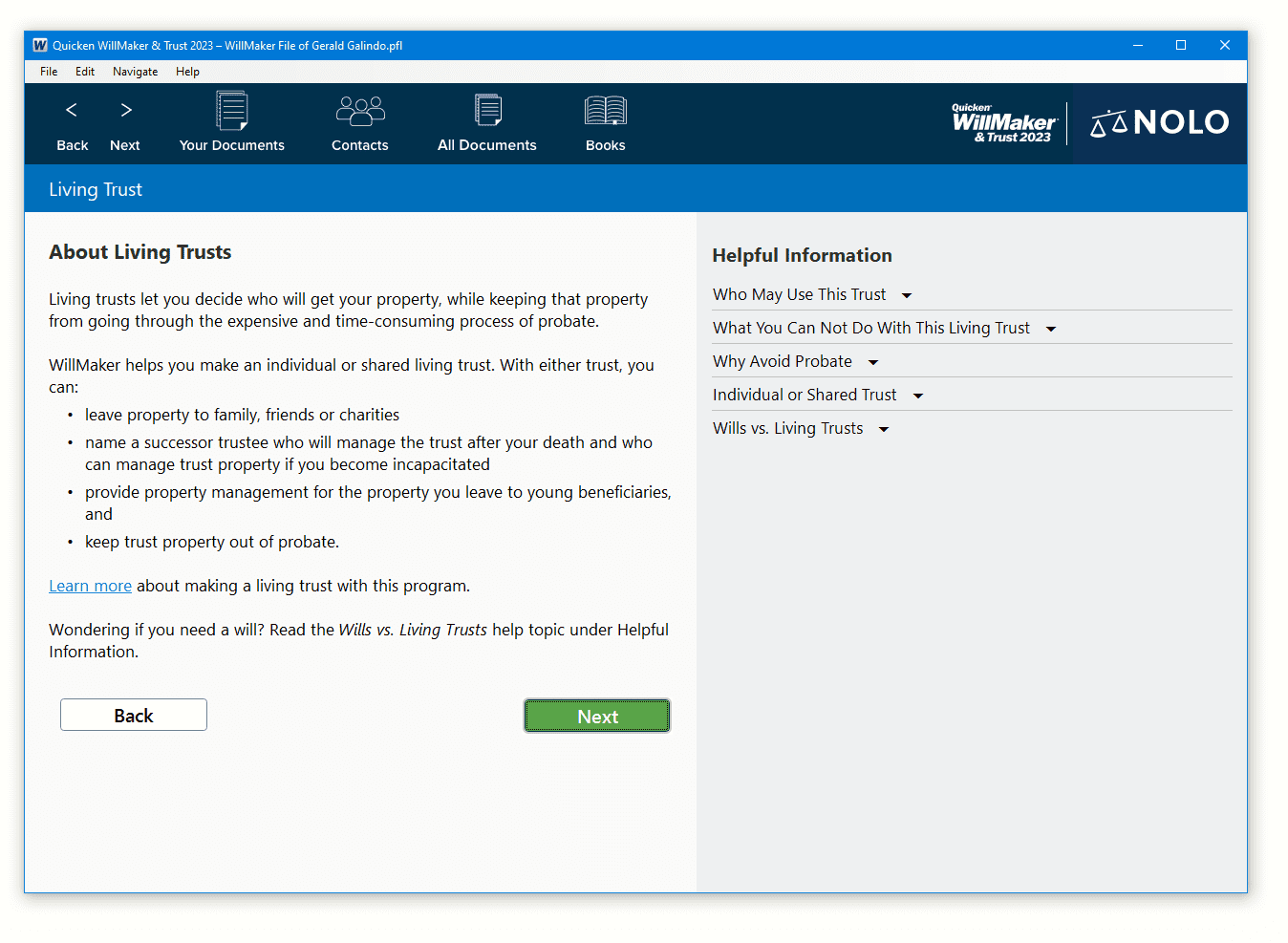Click the NOLO logo

(x=1159, y=122)
